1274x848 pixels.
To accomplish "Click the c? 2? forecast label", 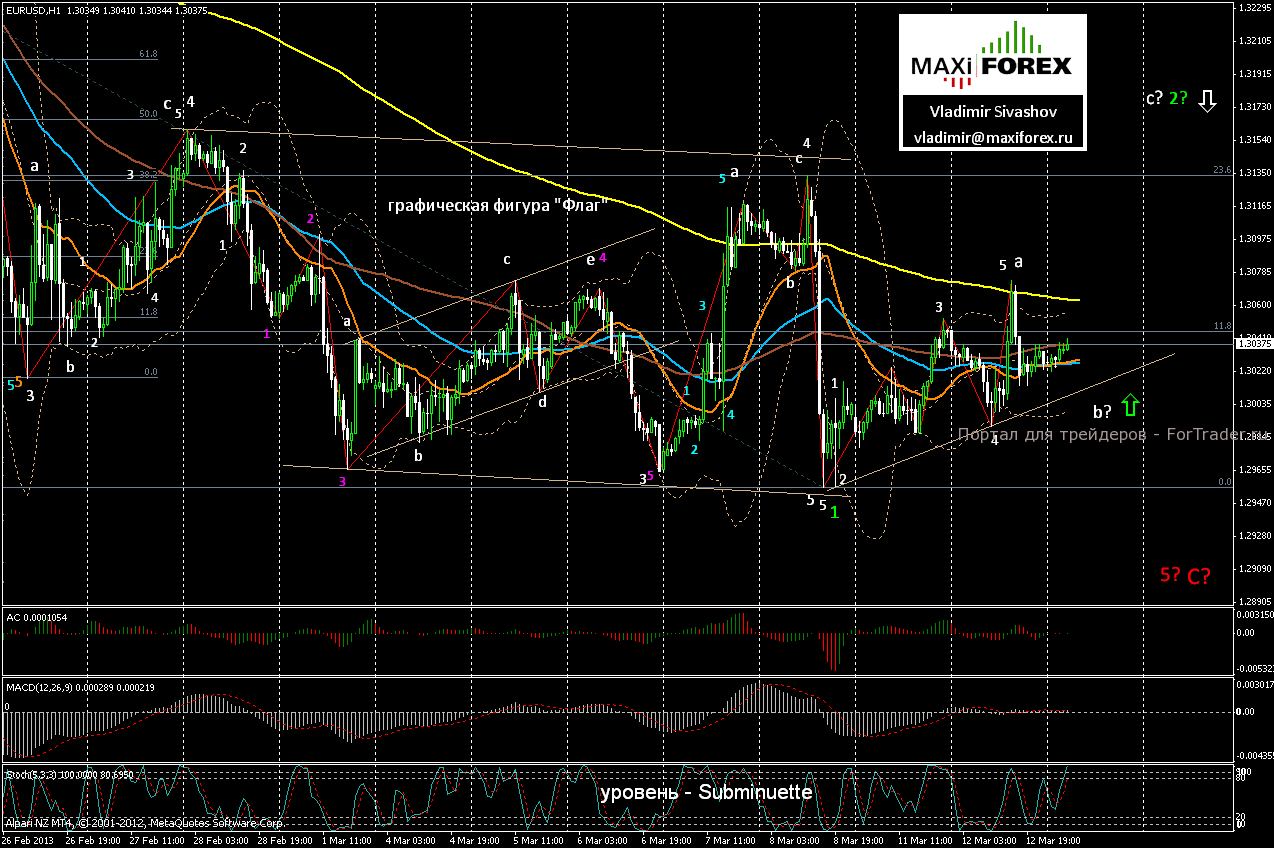I will (x=1167, y=99).
